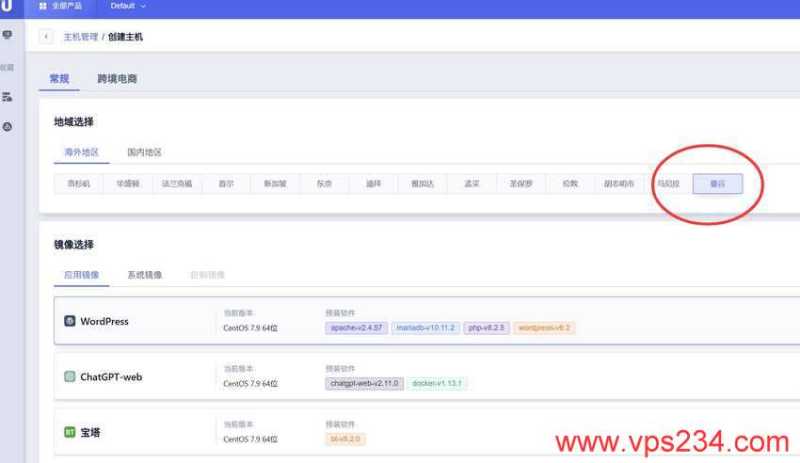Click the ChatGPT-web logo icon
The width and height of the screenshot is (800, 463).
pyautogui.click(x=70, y=377)
